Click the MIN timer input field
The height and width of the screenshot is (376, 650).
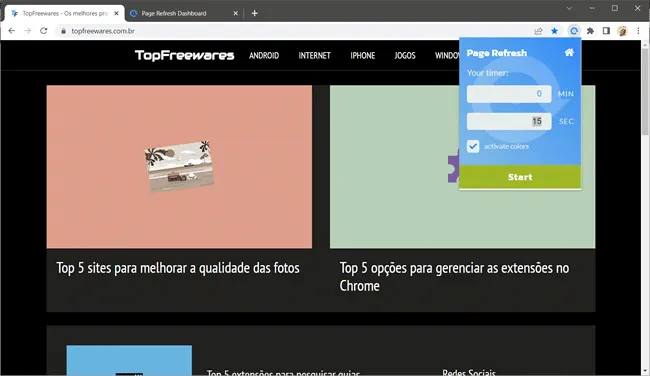point(509,94)
